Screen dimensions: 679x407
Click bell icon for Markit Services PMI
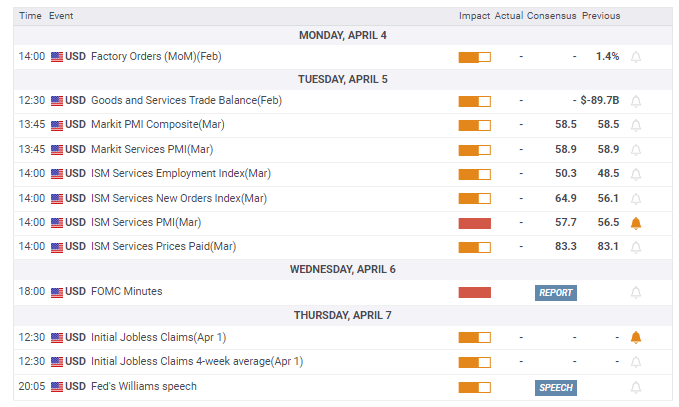pyautogui.click(x=636, y=149)
